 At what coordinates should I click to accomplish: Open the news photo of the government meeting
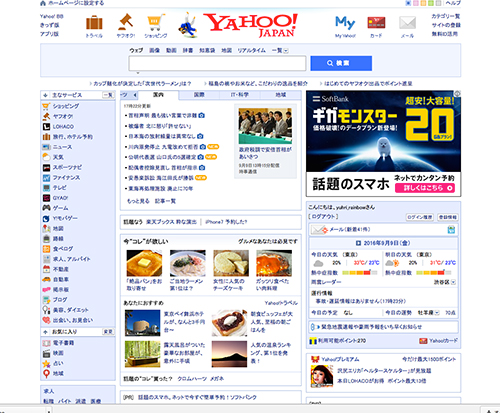(265, 125)
